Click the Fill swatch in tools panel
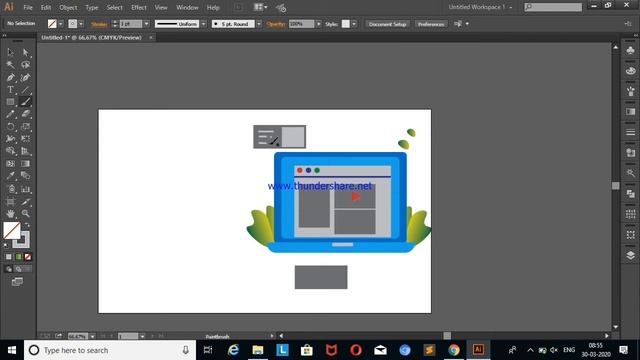 12,230
